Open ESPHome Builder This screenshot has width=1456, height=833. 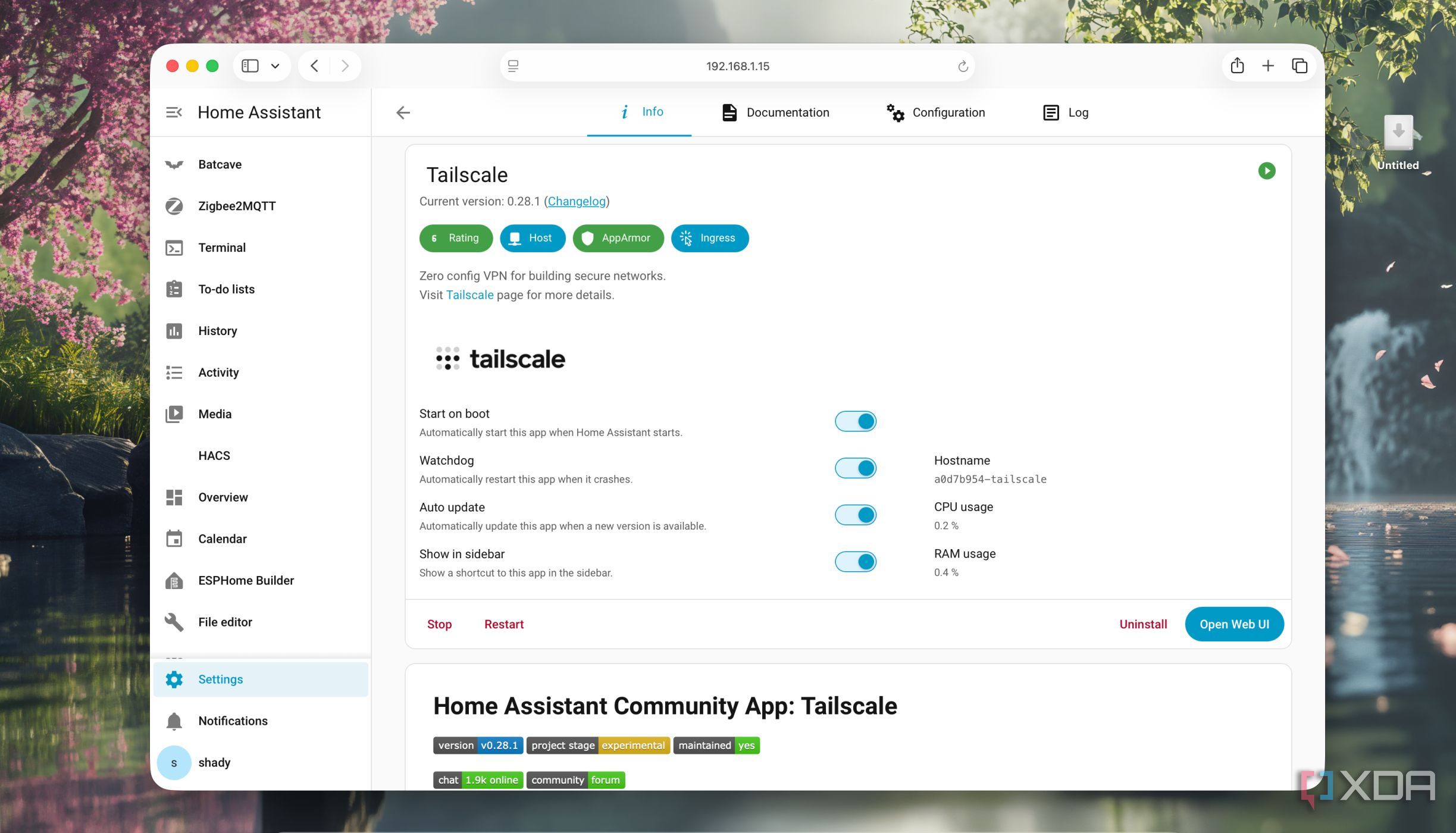tap(261, 581)
